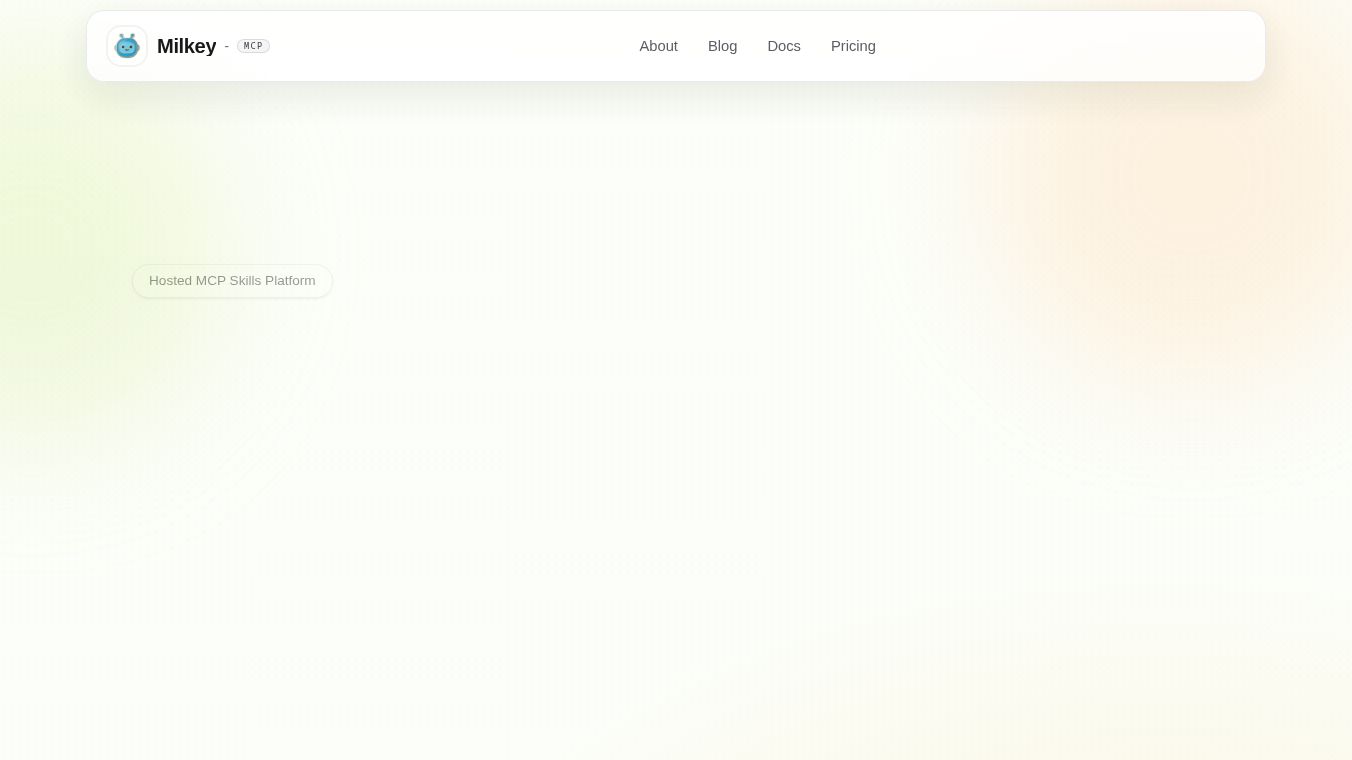Click the MCP badge beside Milkey
This screenshot has width=1352, height=760.
(x=253, y=46)
